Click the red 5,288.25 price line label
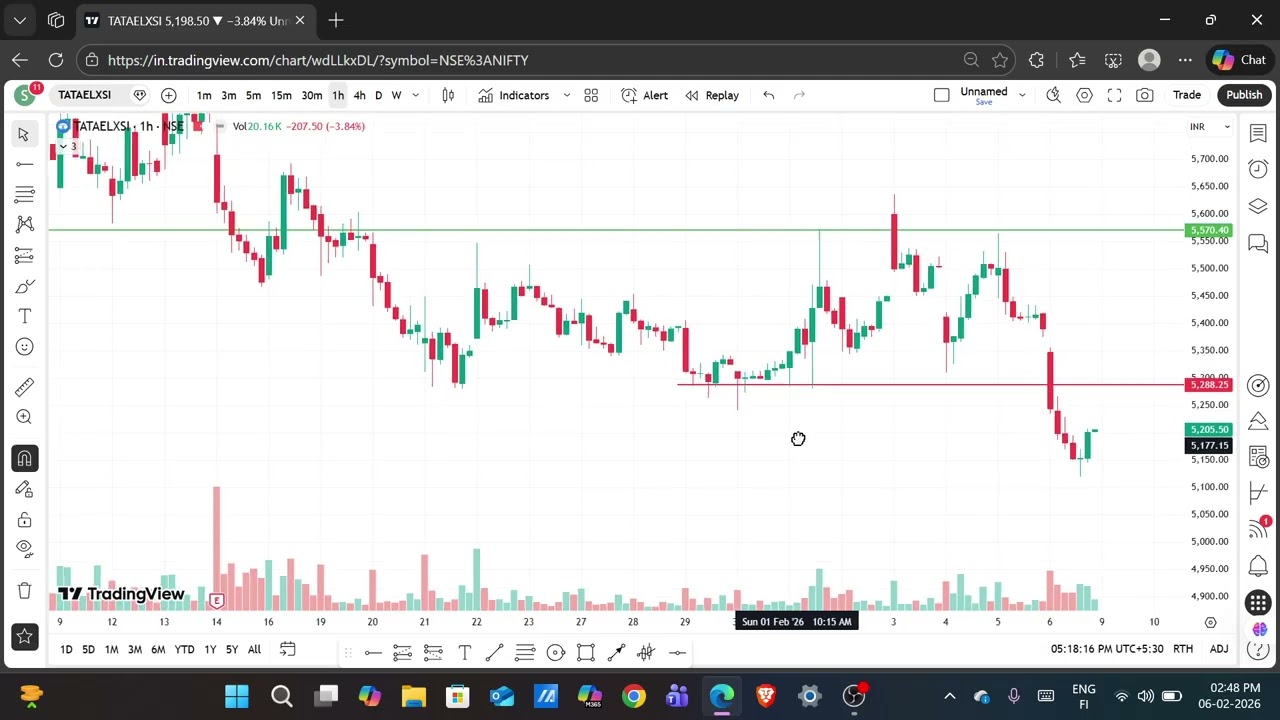The height and width of the screenshot is (720, 1280). click(x=1210, y=385)
